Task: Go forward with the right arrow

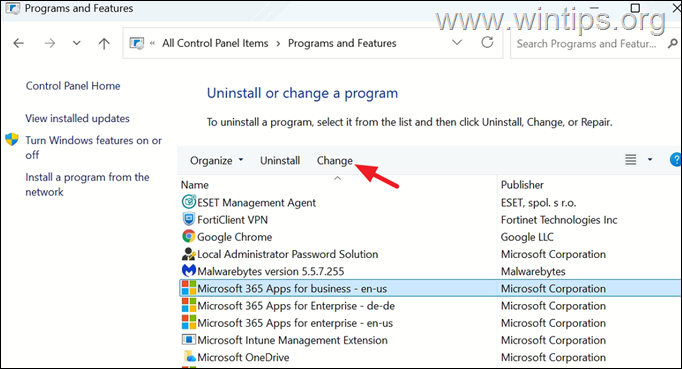Action: click(50, 43)
